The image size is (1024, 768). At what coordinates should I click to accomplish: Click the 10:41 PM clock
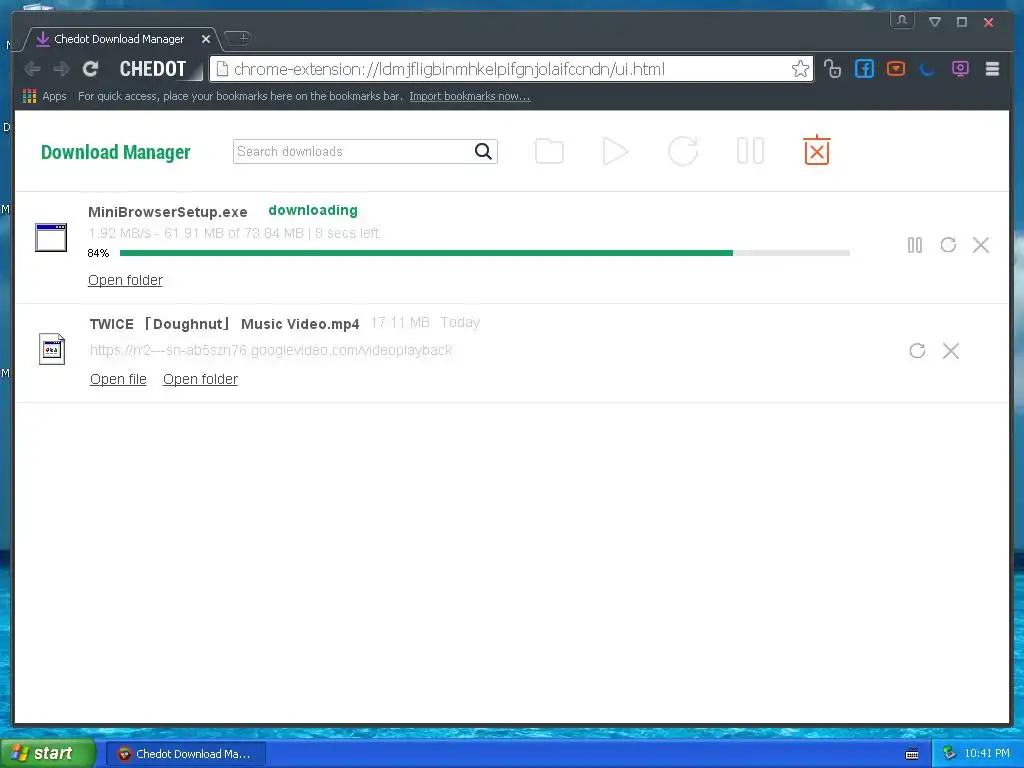click(987, 754)
